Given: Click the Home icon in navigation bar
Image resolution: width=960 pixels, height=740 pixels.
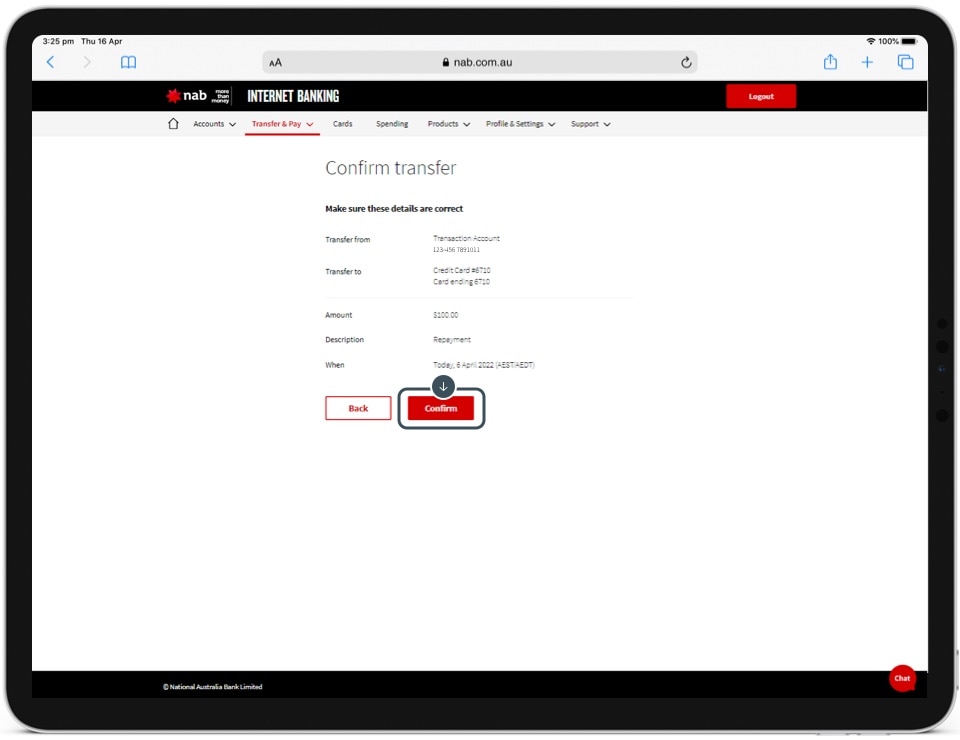Looking at the screenshot, I should [x=173, y=124].
